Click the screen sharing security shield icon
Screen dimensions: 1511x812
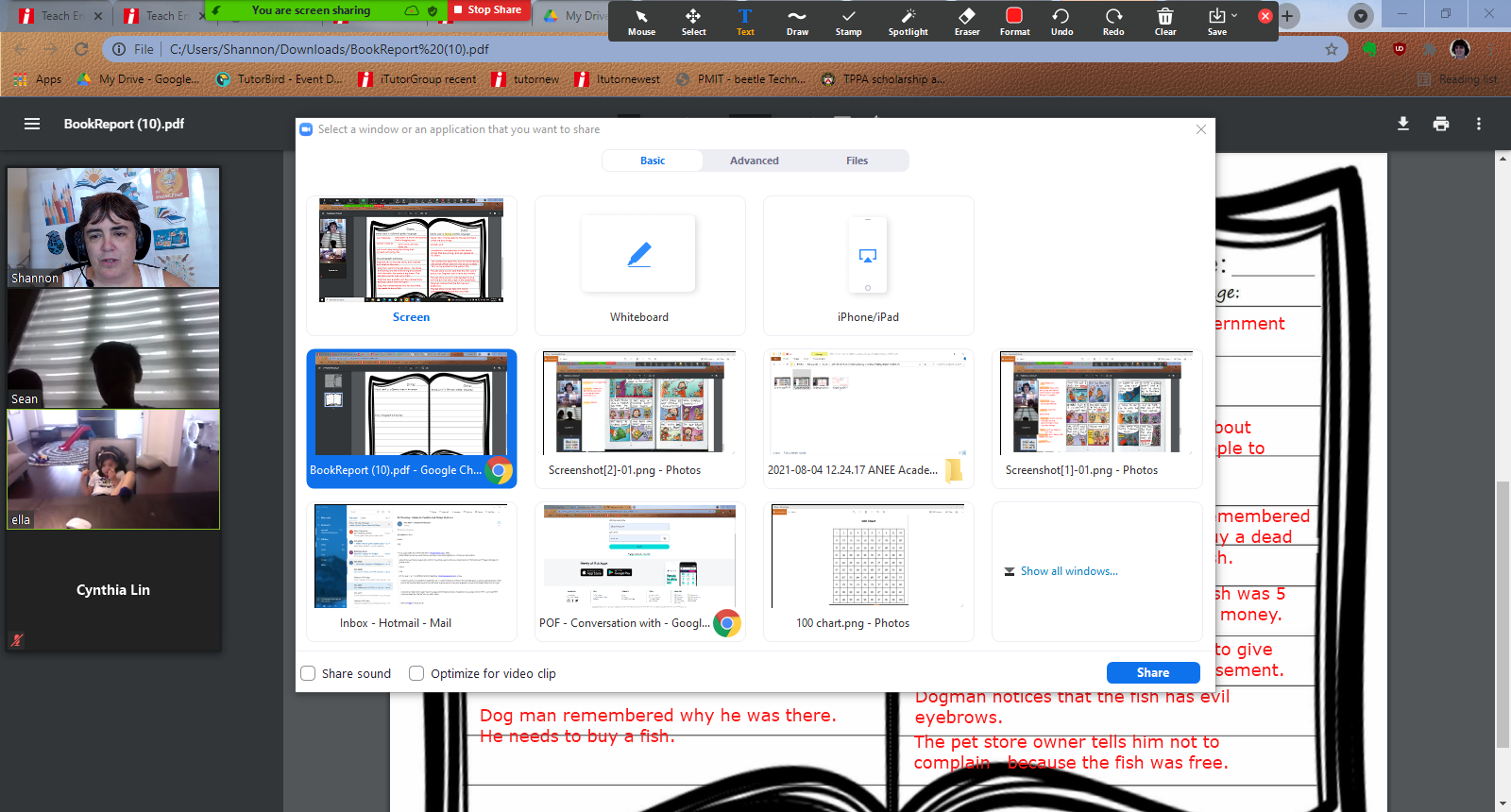tap(433, 10)
